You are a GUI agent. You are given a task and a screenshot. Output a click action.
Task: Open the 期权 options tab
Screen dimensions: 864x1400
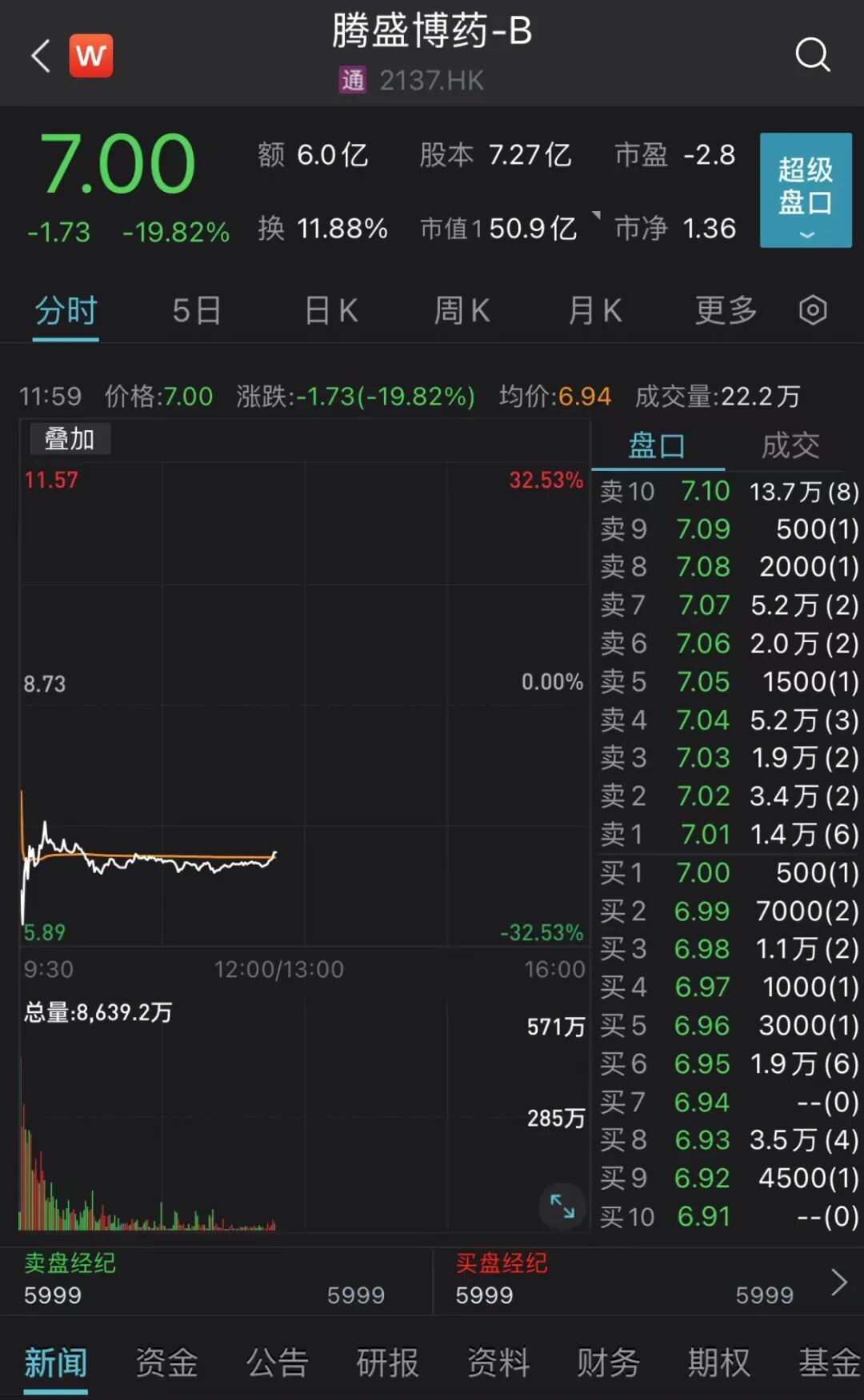click(x=719, y=1362)
